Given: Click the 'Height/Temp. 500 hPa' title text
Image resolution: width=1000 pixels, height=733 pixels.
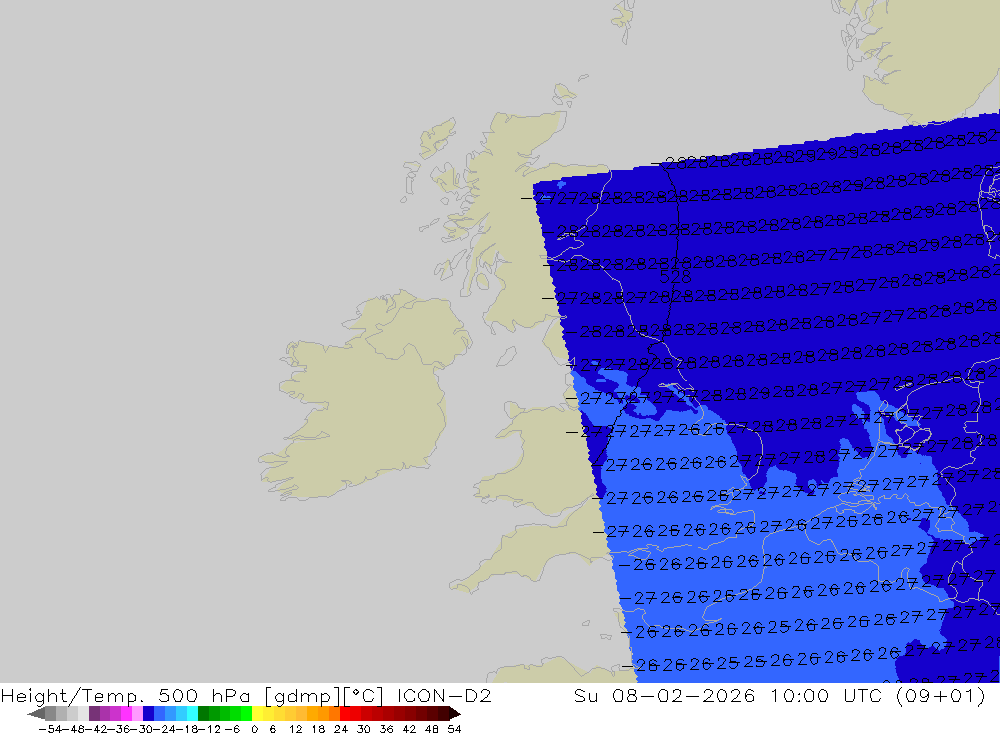Looking at the screenshot, I should (x=126, y=695).
